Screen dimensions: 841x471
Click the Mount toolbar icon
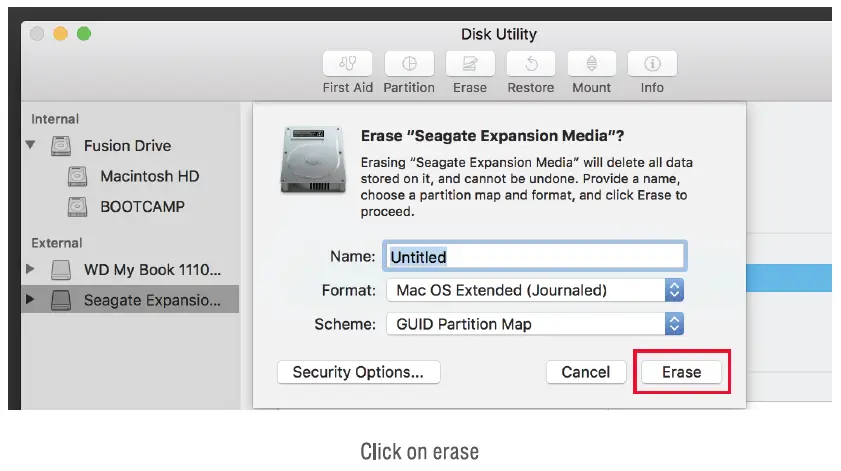click(591, 64)
